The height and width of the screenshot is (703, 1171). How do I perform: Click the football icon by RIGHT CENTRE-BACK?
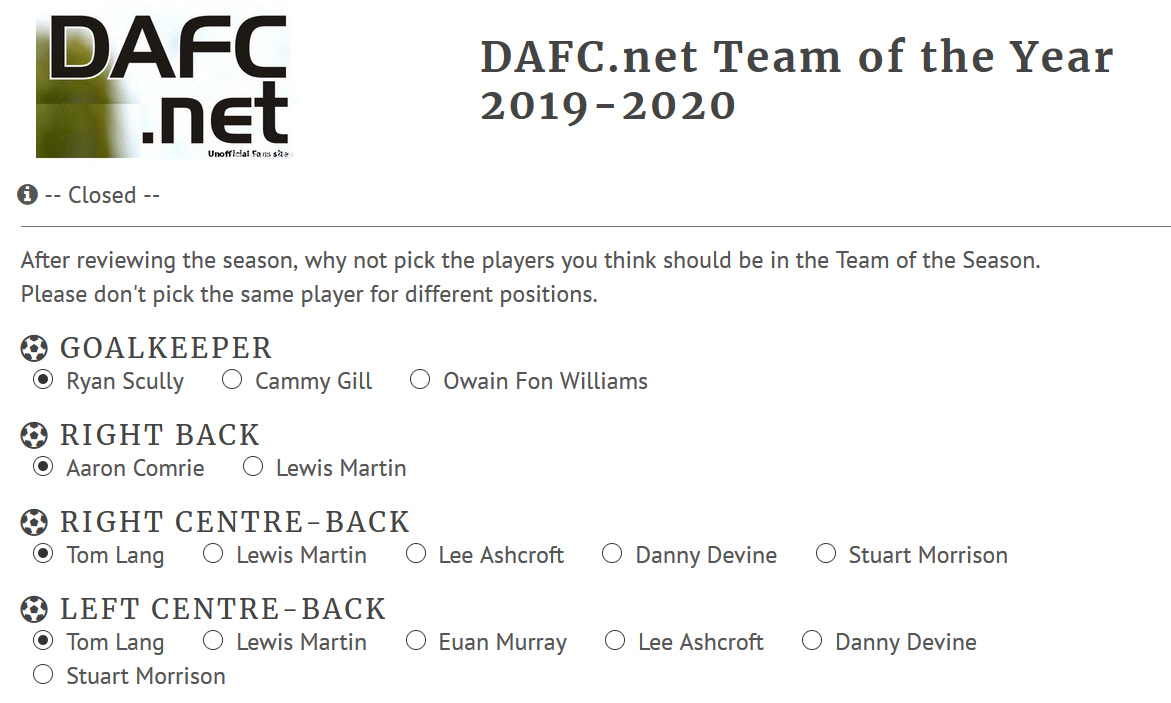pos(34,523)
